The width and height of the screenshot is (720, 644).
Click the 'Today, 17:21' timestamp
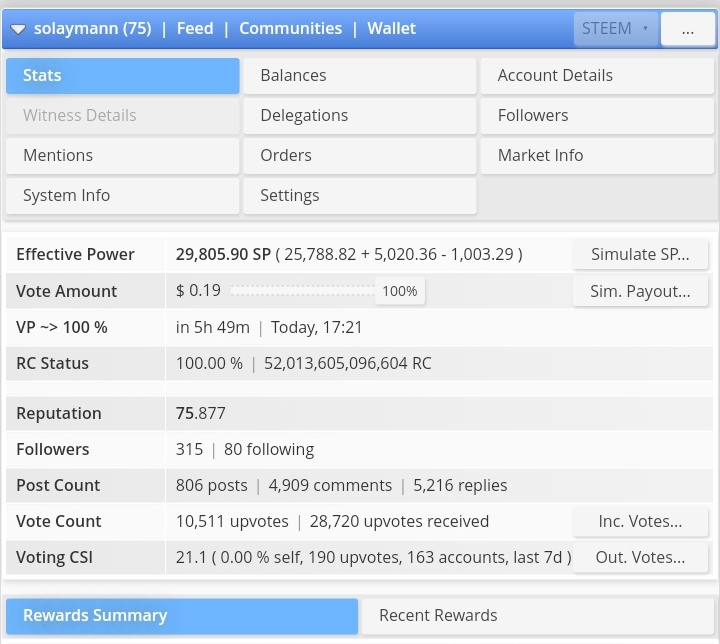[316, 328]
